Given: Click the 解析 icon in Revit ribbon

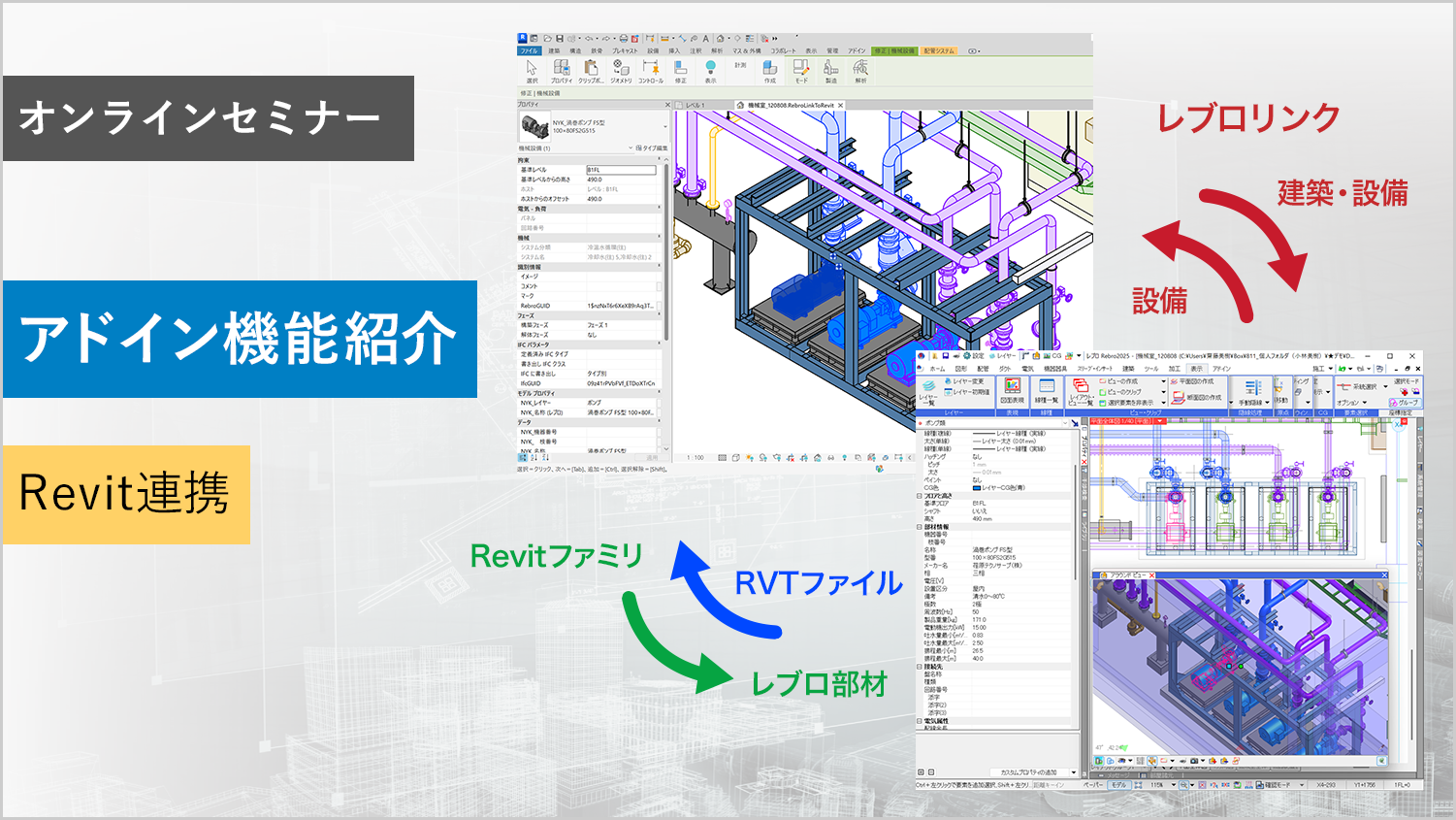Looking at the screenshot, I should pos(860,68).
